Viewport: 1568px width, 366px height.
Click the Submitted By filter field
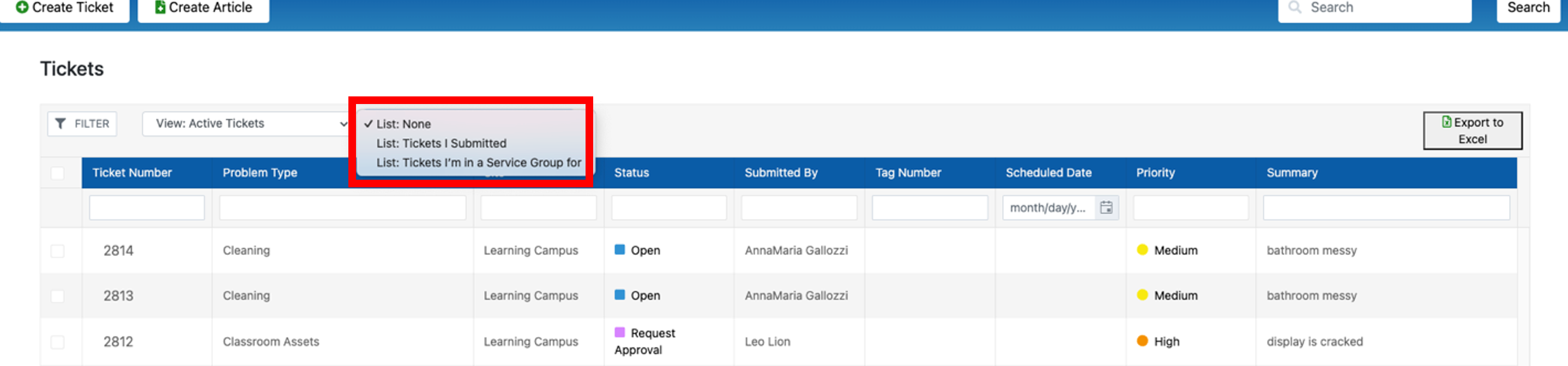click(x=799, y=208)
